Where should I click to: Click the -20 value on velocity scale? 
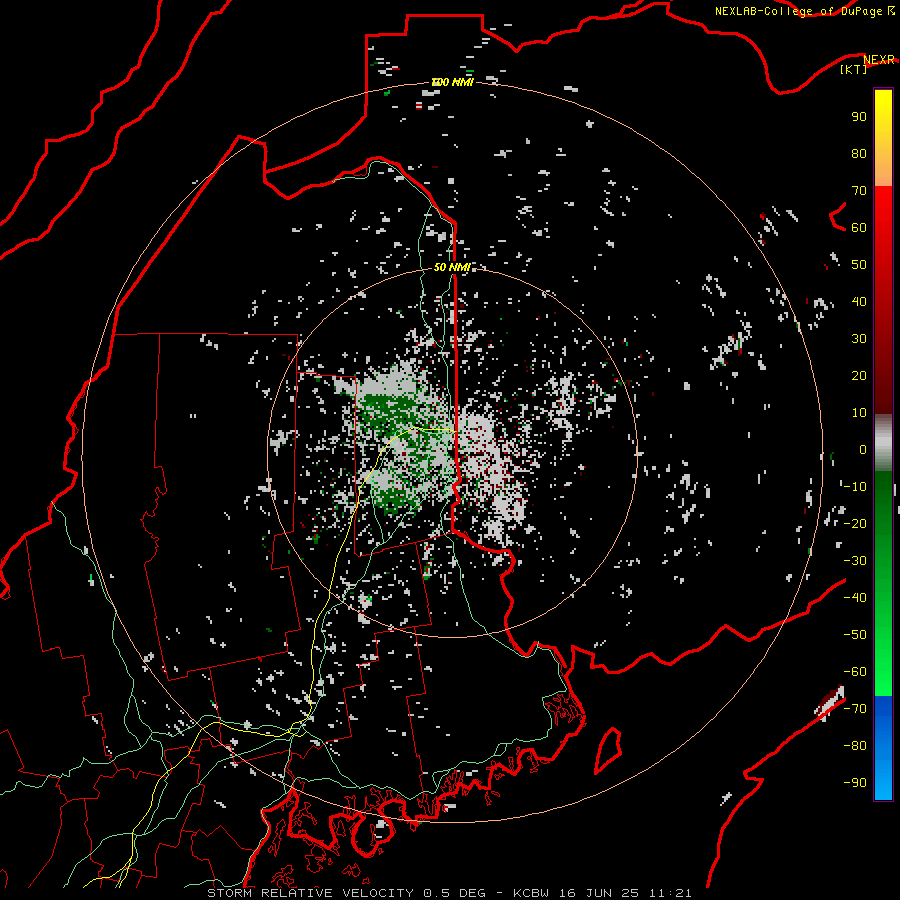[x=855, y=523]
